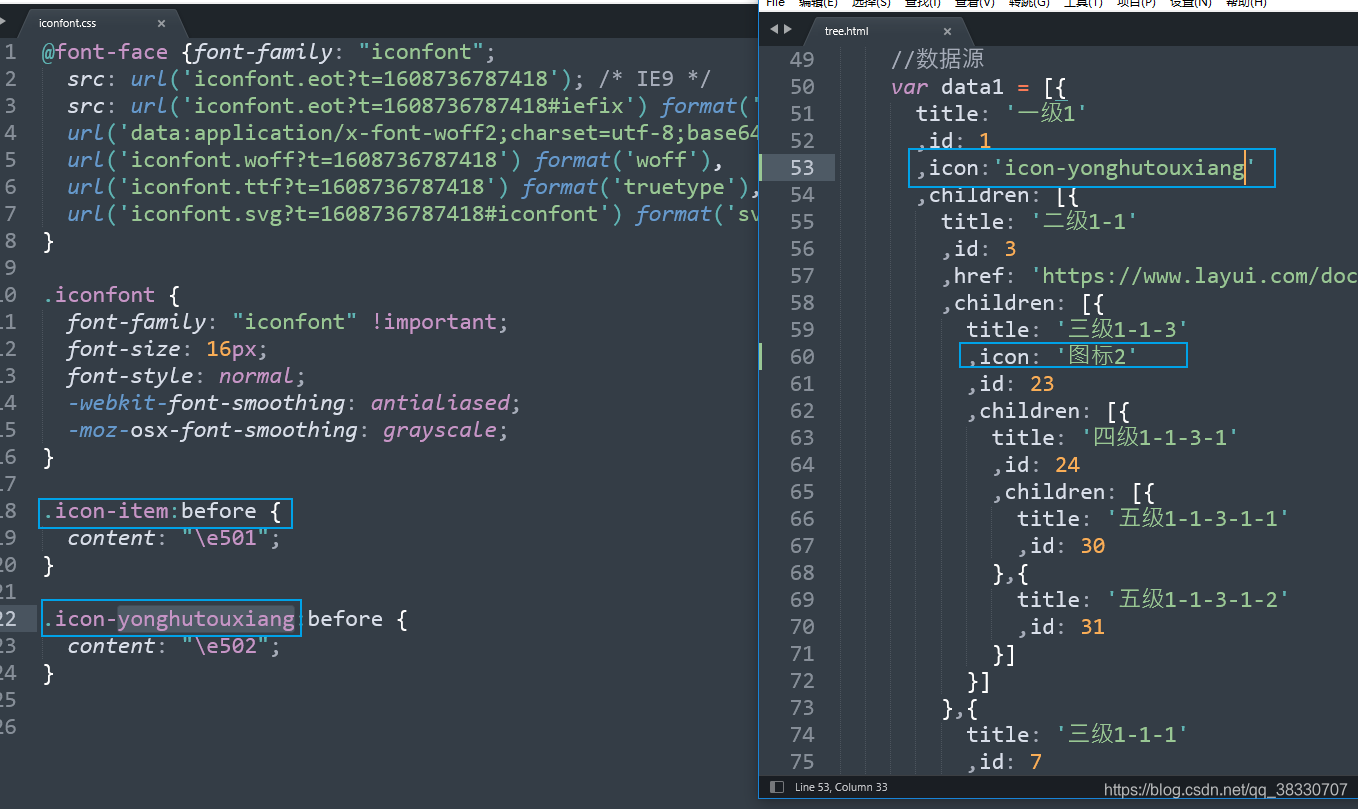1358x809 pixels.
Task: Click the .icon-item:before selector
Action: pyautogui.click(x=163, y=512)
